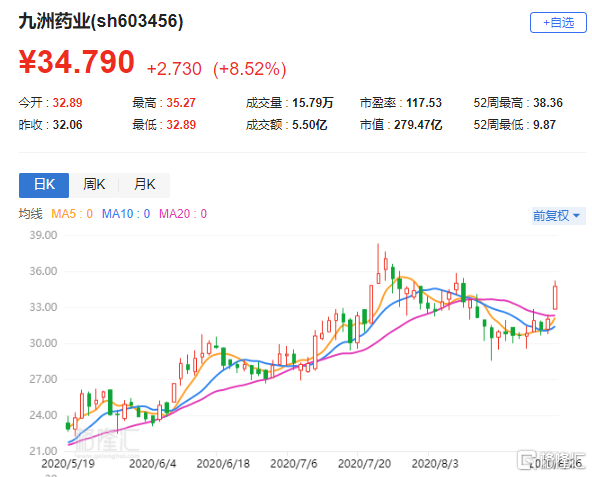The width and height of the screenshot is (592, 477).
Task: Click the MA5 moving average label
Action: tap(72, 214)
